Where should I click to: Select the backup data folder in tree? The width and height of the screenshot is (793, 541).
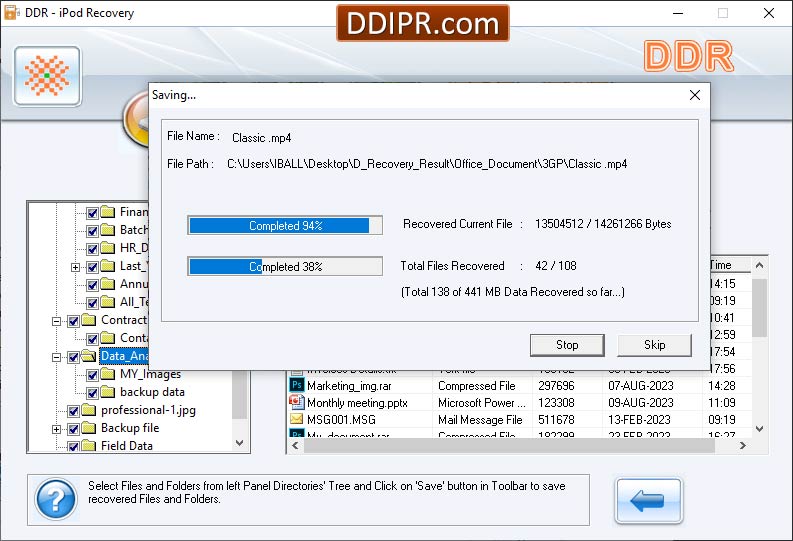tap(152, 392)
